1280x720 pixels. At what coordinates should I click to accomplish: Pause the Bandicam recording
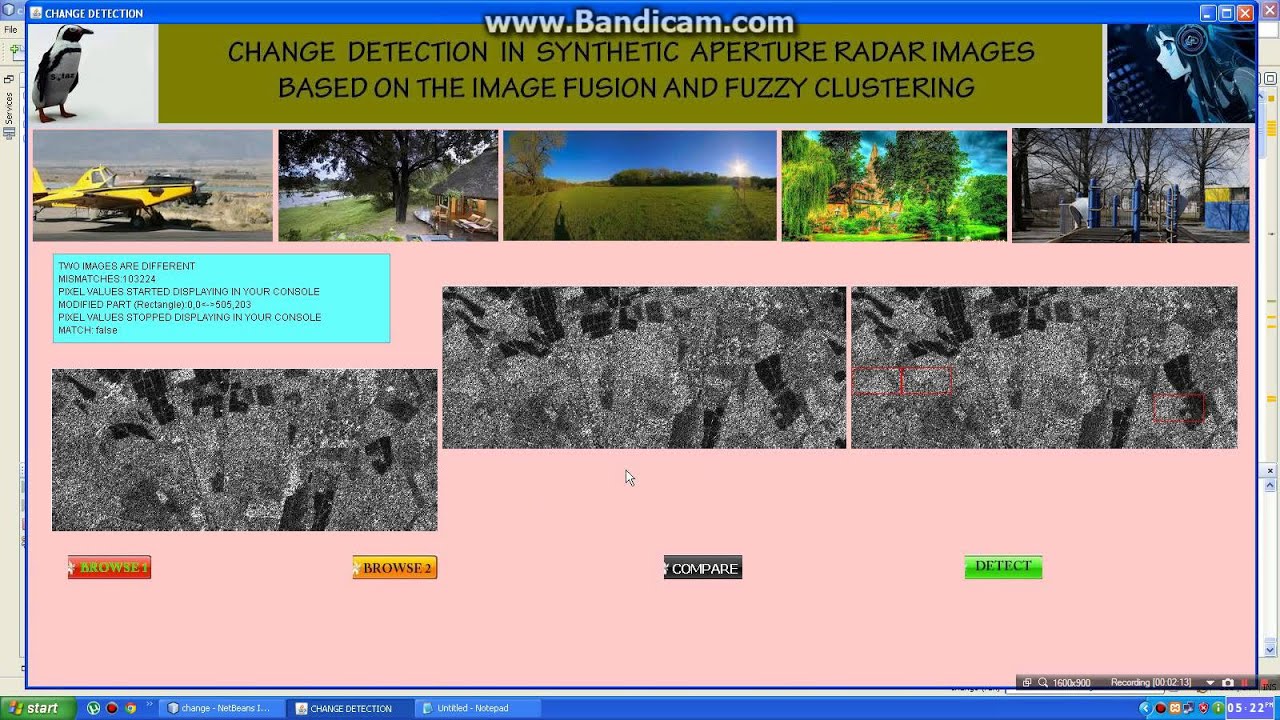click(x=1245, y=683)
